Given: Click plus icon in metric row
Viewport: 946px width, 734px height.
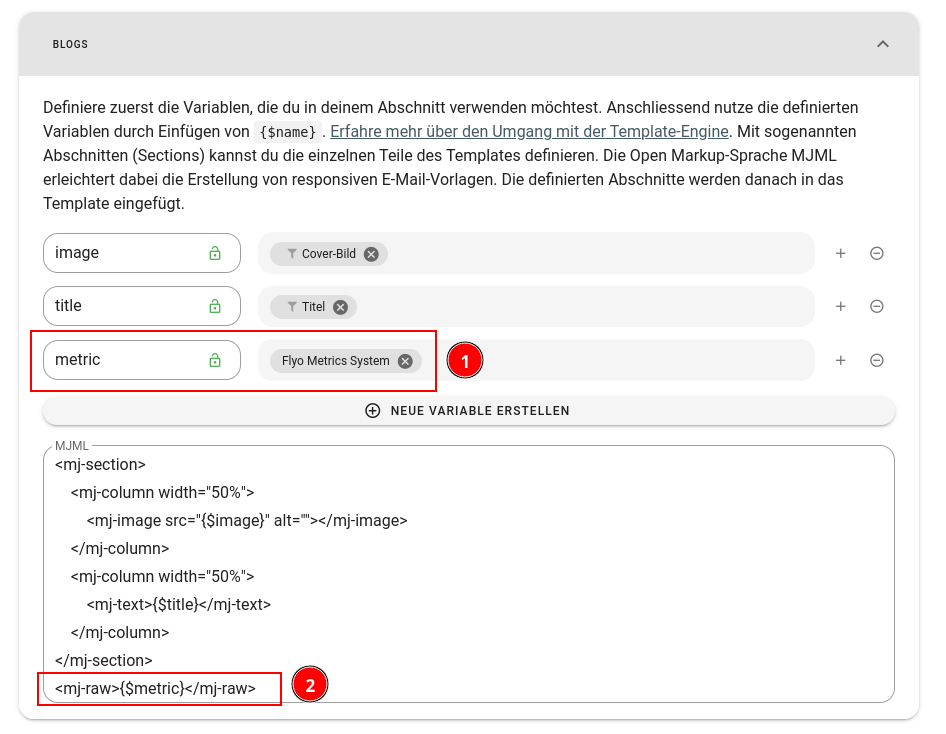Looking at the screenshot, I should click(840, 361).
